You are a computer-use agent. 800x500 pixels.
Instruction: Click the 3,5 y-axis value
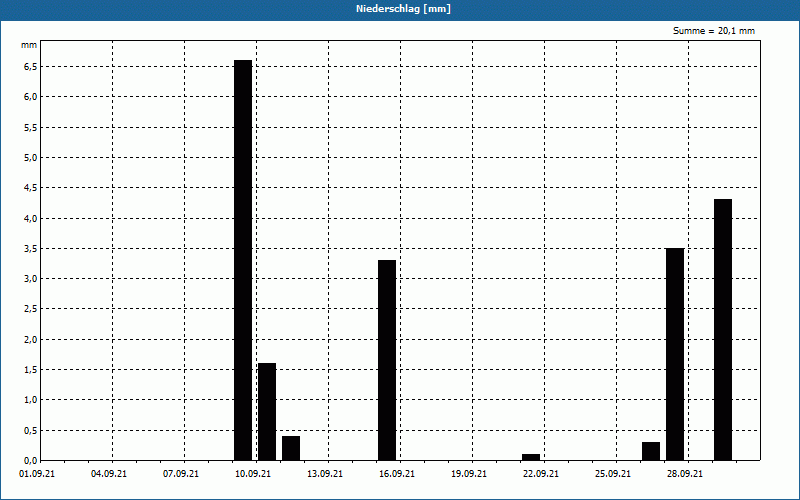click(31, 248)
